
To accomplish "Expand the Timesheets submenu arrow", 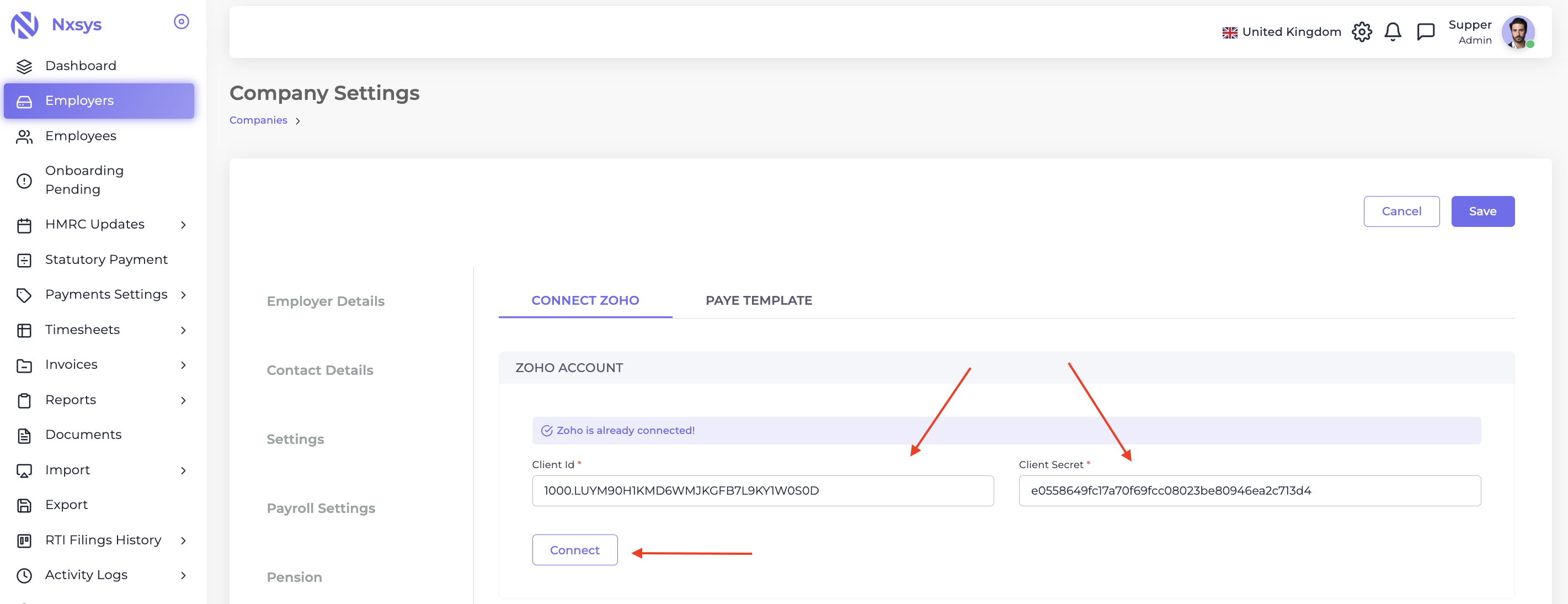I will [183, 330].
